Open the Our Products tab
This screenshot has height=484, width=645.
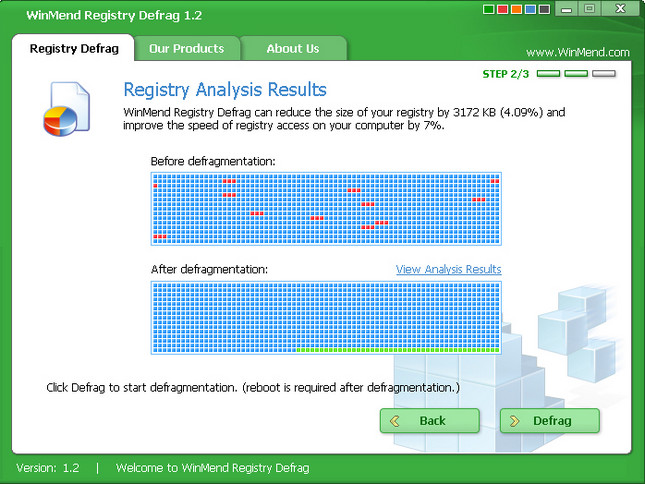point(187,49)
